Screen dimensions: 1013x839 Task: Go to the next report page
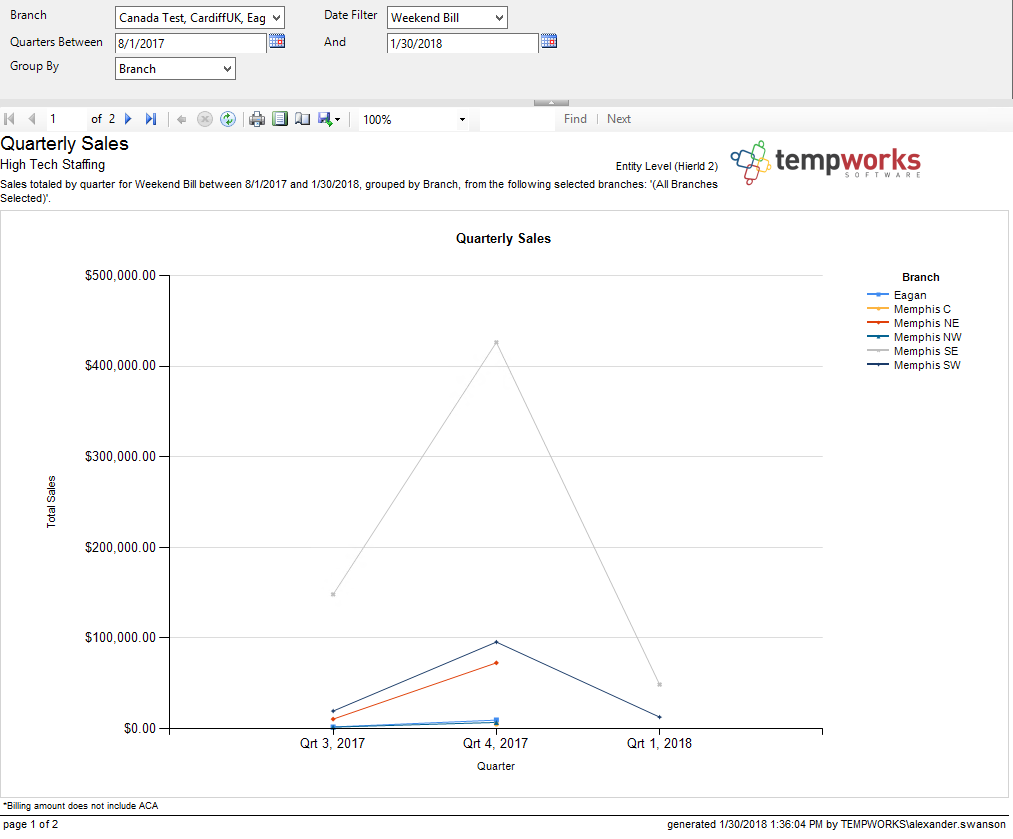pos(128,119)
